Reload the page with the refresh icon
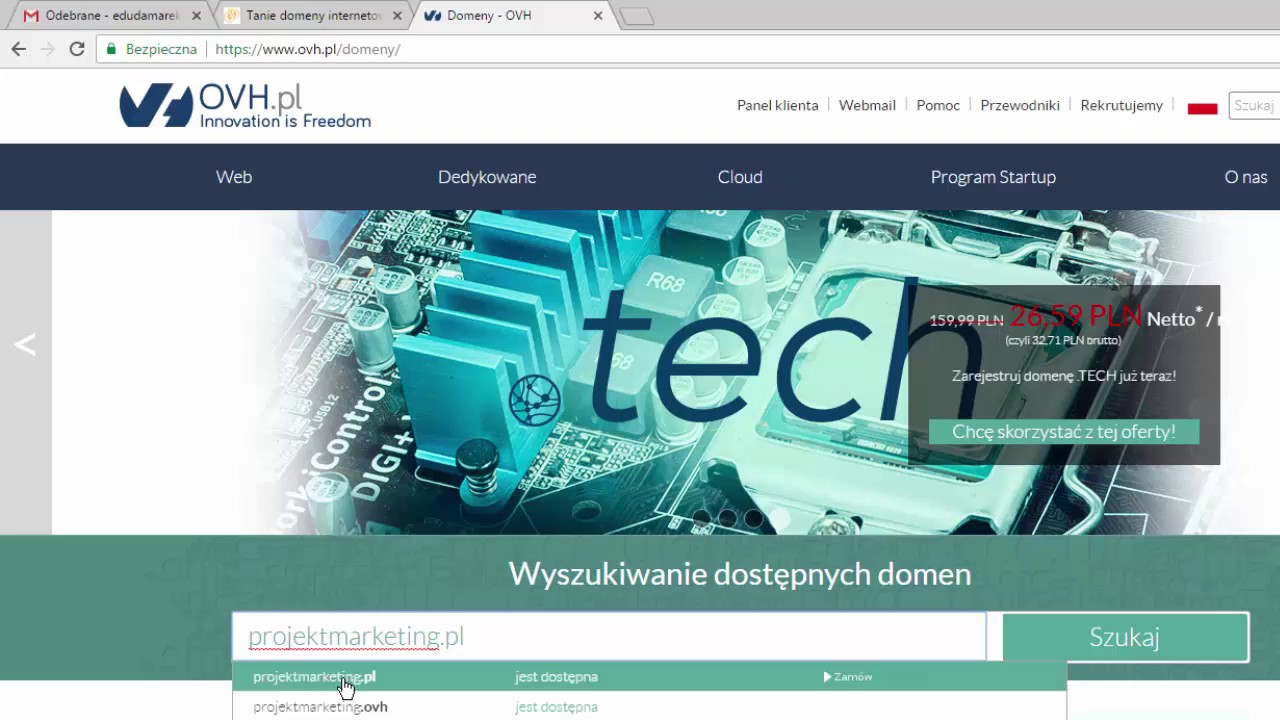Screen dimensions: 1280x720 tap(77, 48)
